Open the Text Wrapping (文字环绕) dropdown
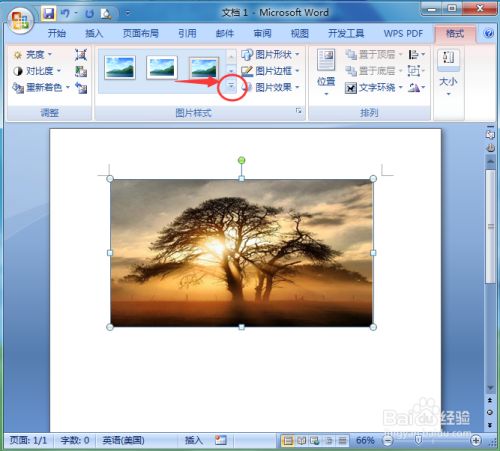The image size is (500, 451). point(374,88)
